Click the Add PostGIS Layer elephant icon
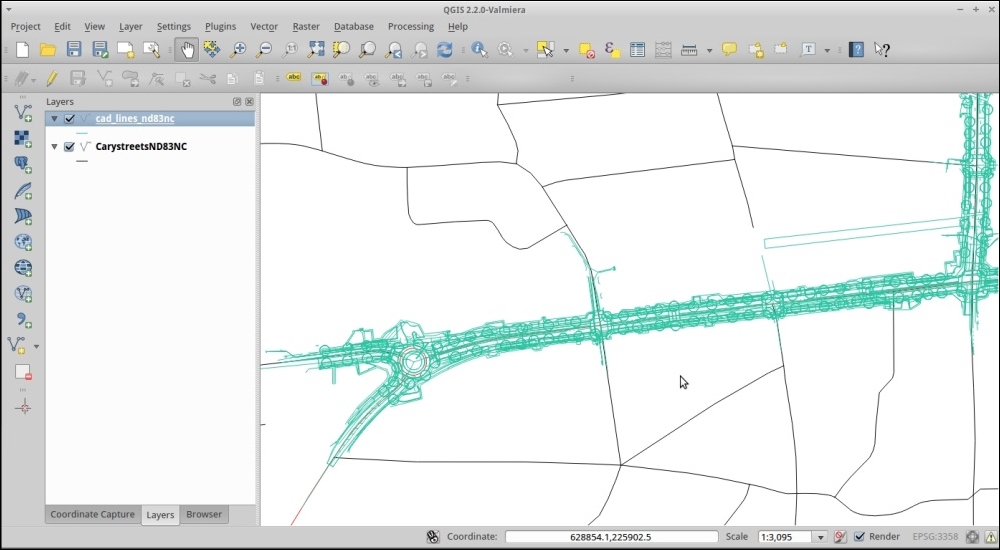The width and height of the screenshot is (1000, 550). 23,164
